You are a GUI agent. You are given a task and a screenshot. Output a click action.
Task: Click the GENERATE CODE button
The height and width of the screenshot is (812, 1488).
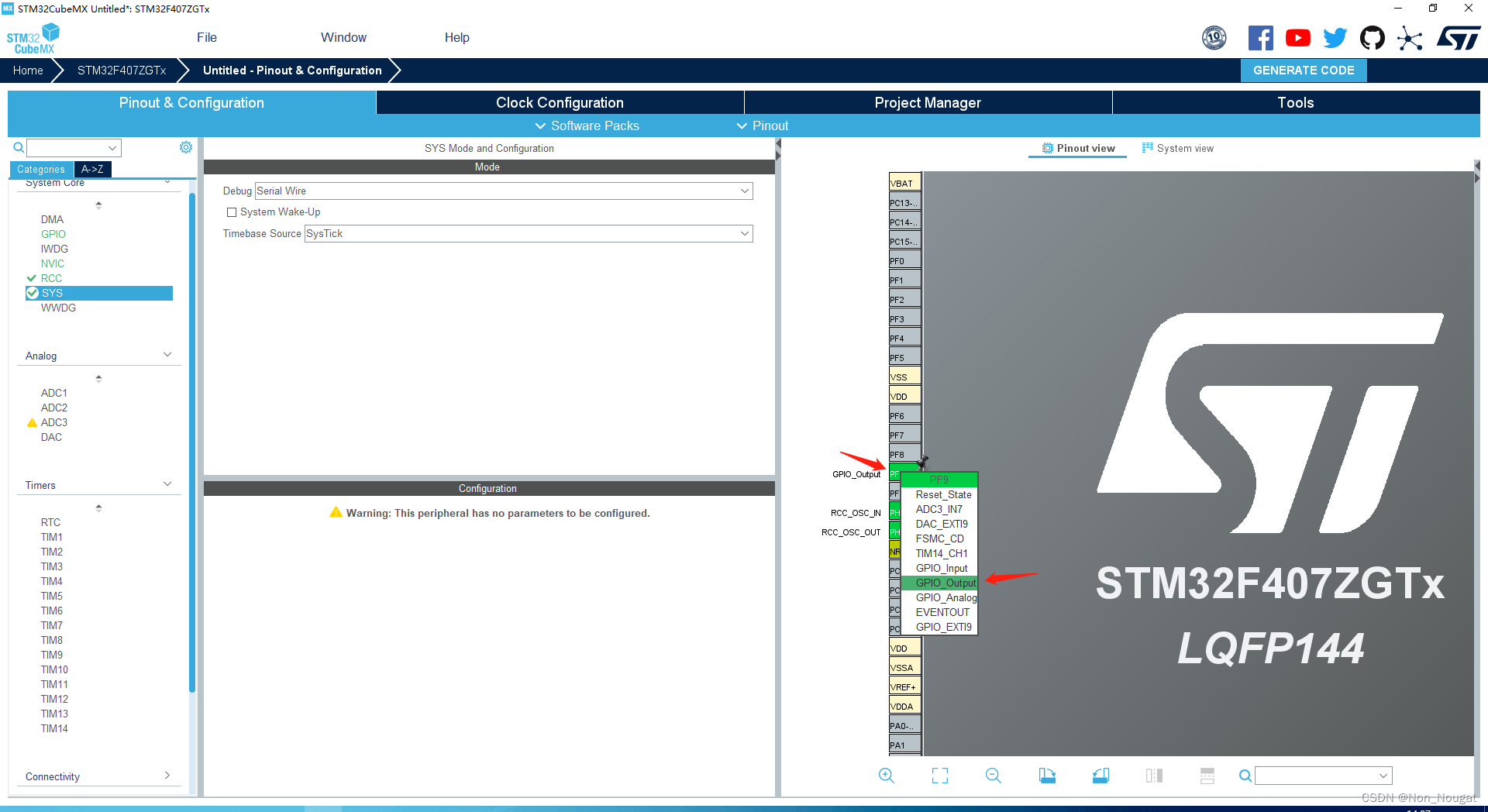click(x=1303, y=70)
